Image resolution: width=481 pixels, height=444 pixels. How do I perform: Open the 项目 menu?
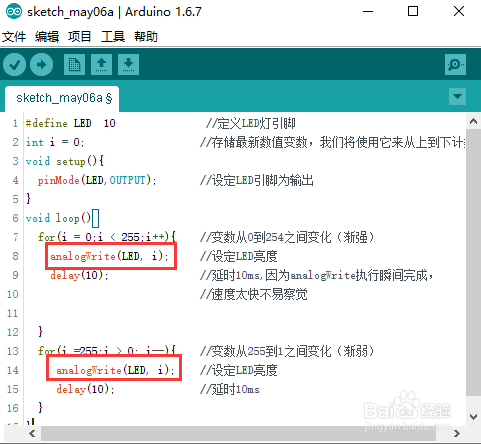pyautogui.click(x=80, y=36)
